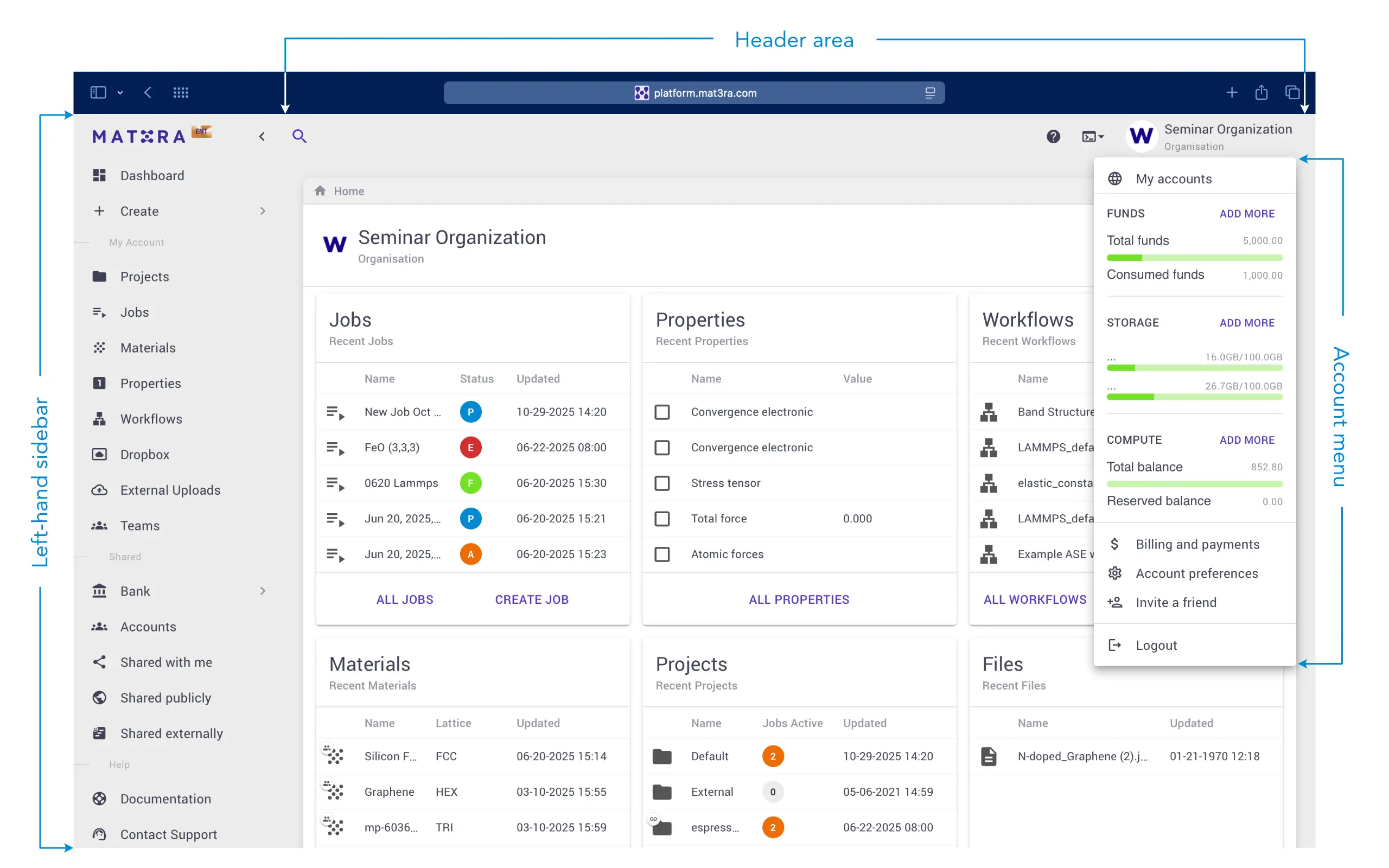Select My accounts in the account menu

(1174, 178)
